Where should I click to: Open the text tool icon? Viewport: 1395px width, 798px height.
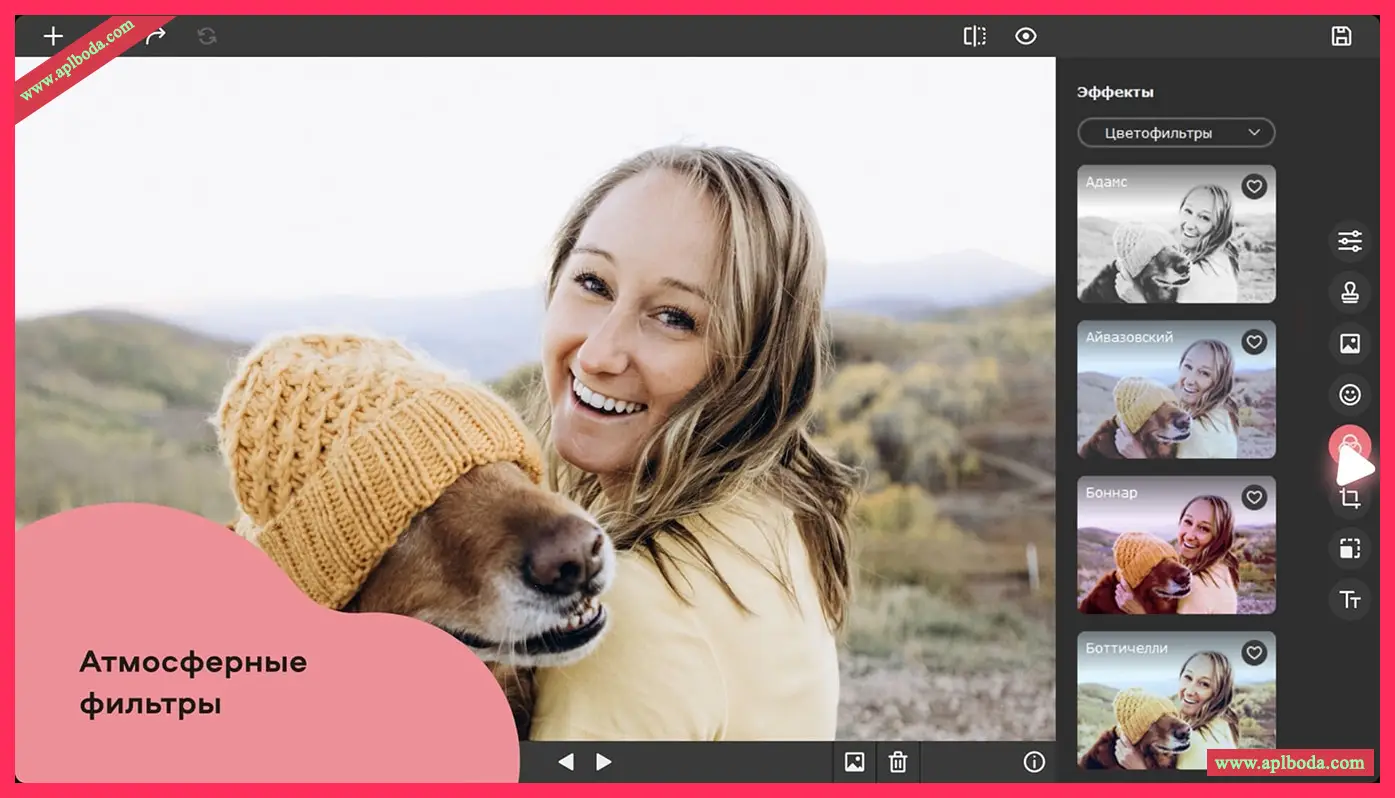click(1350, 599)
